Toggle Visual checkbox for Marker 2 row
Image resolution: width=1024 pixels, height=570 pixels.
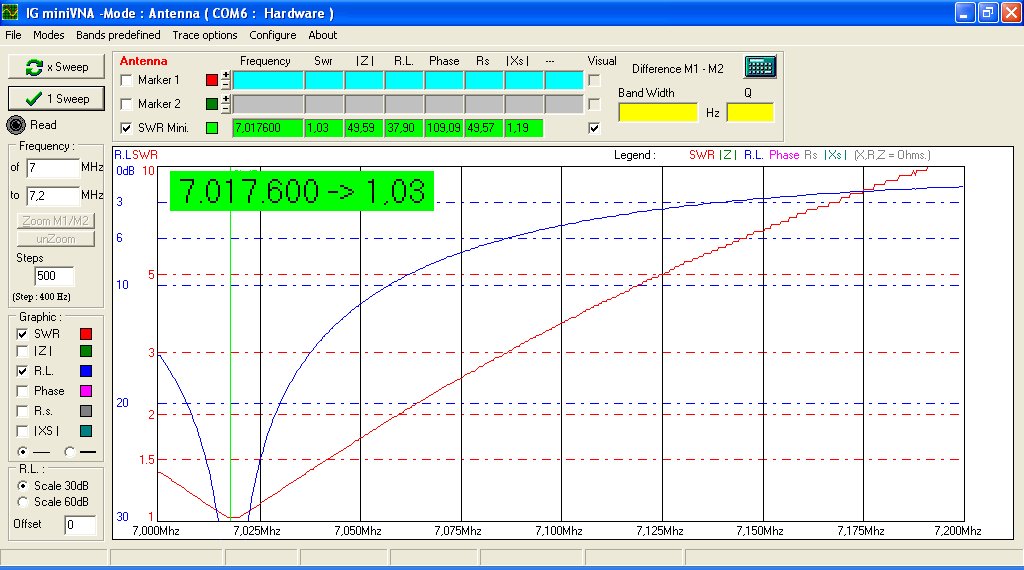pyautogui.click(x=594, y=104)
